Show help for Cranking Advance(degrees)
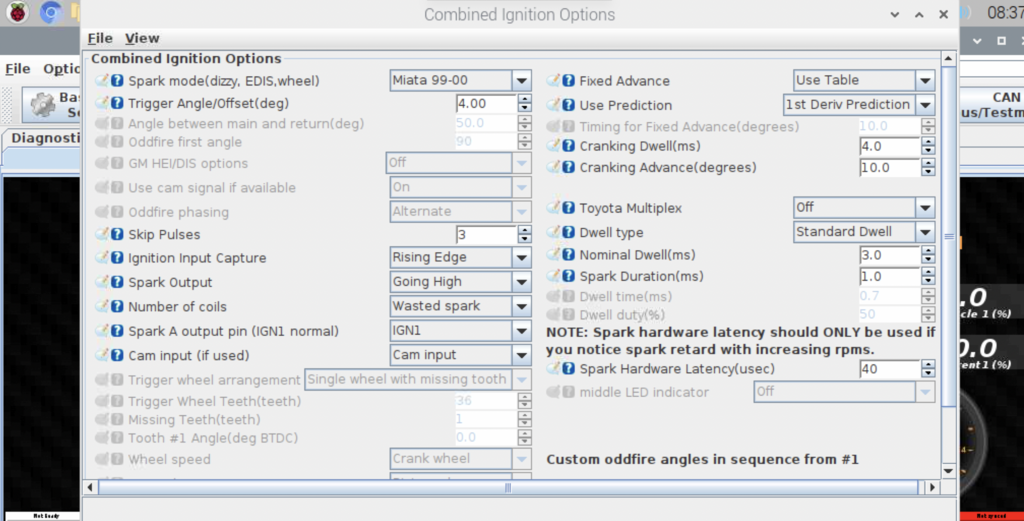The image size is (1024, 521). pyautogui.click(x=569, y=167)
